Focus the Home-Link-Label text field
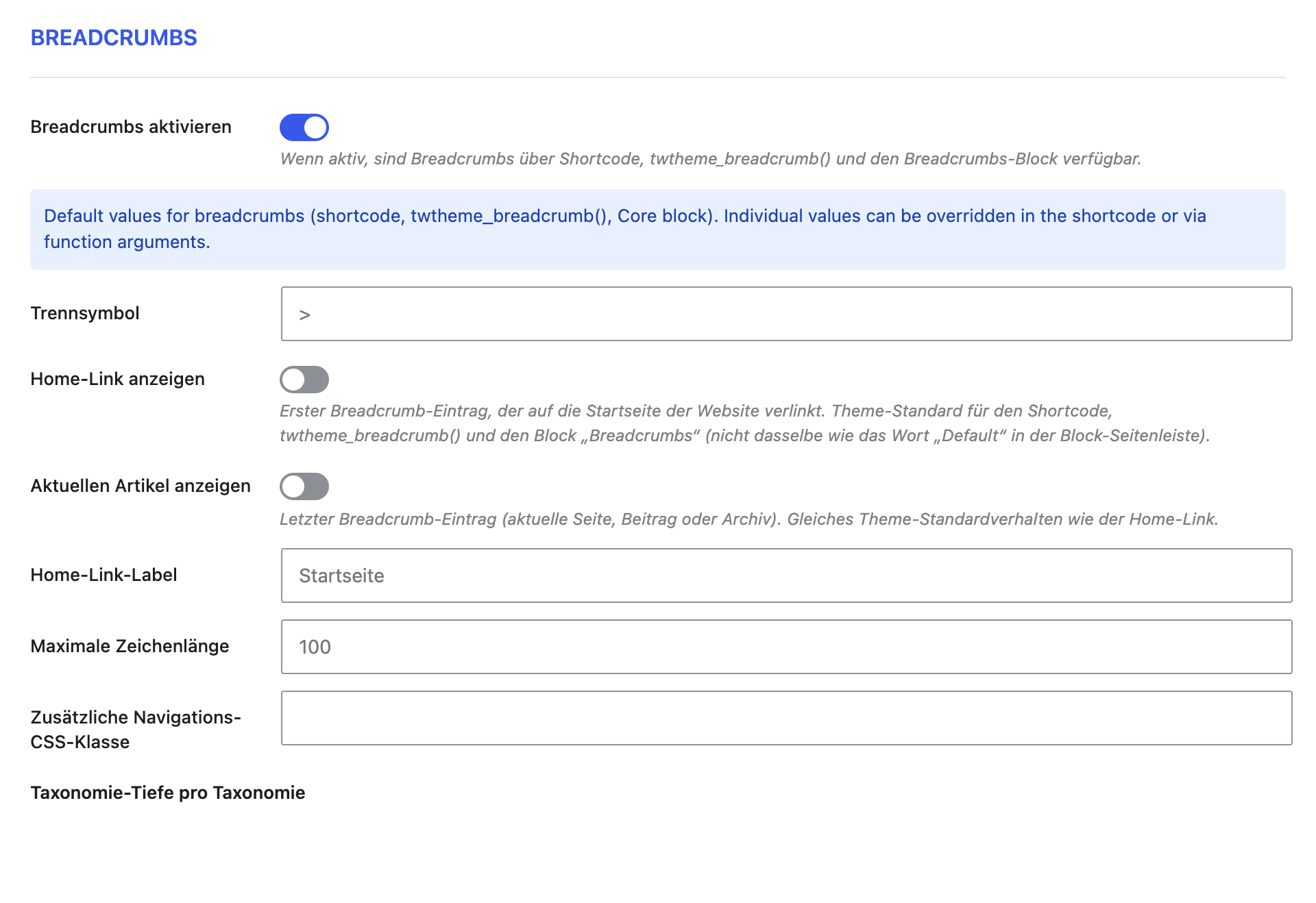1316x903 pixels. pyautogui.click(x=787, y=576)
